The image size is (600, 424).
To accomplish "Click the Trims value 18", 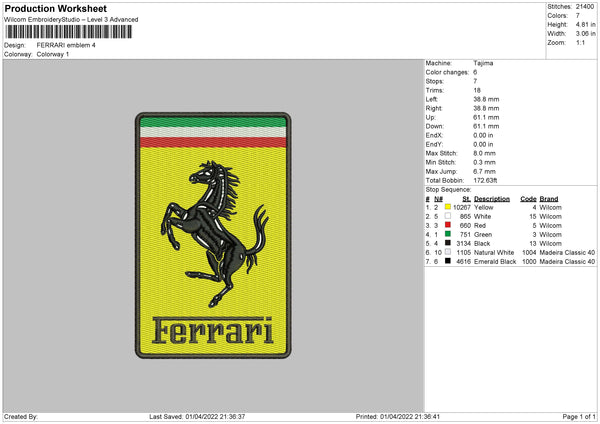I will click(x=477, y=90).
